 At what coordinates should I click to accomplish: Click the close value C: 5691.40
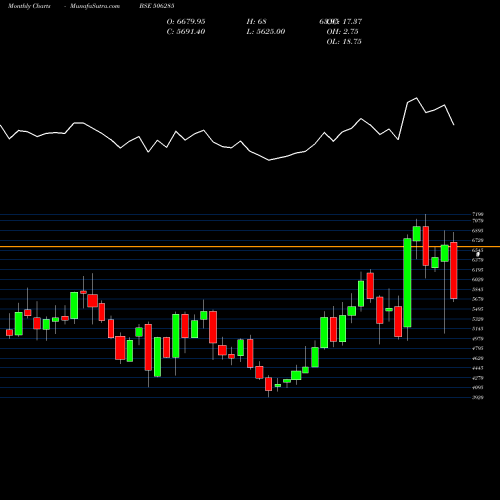[186, 32]
